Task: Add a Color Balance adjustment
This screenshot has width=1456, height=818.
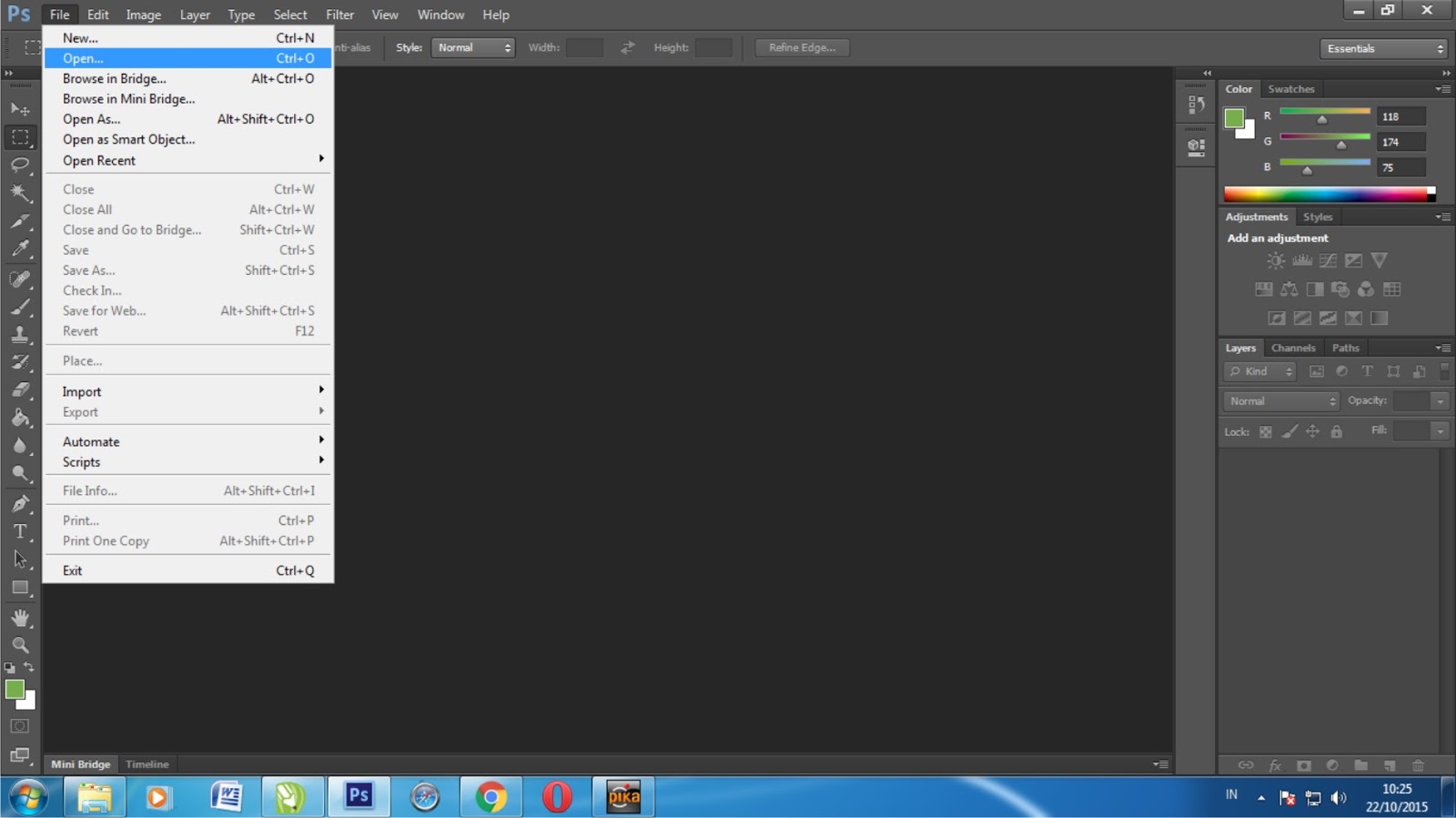Action: [1289, 289]
